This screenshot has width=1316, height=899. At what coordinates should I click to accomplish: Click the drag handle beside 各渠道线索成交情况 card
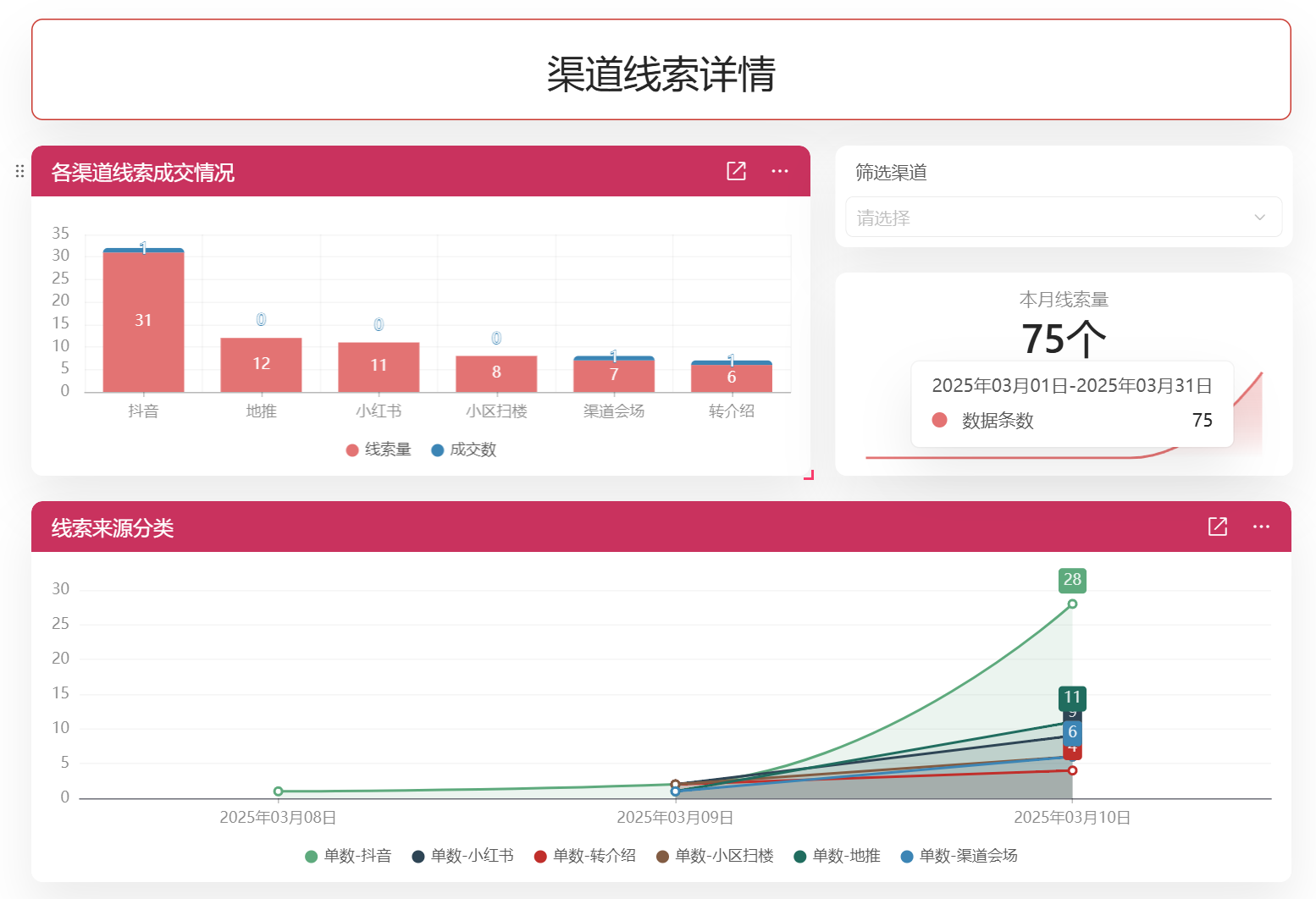click(x=19, y=171)
